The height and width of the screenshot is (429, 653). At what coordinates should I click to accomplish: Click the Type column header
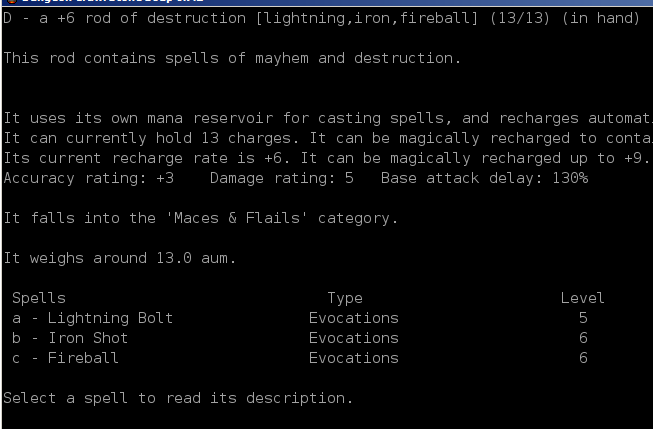point(345,298)
